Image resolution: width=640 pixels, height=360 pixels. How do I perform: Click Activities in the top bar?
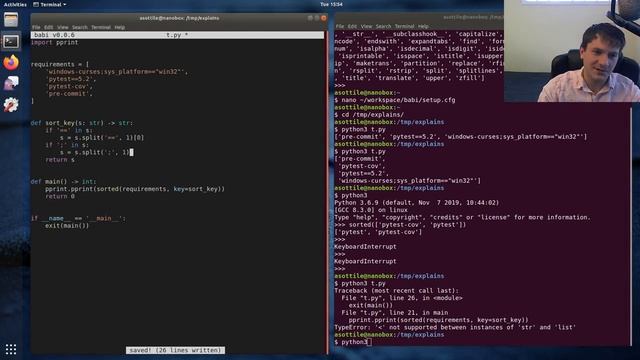(15, 4)
